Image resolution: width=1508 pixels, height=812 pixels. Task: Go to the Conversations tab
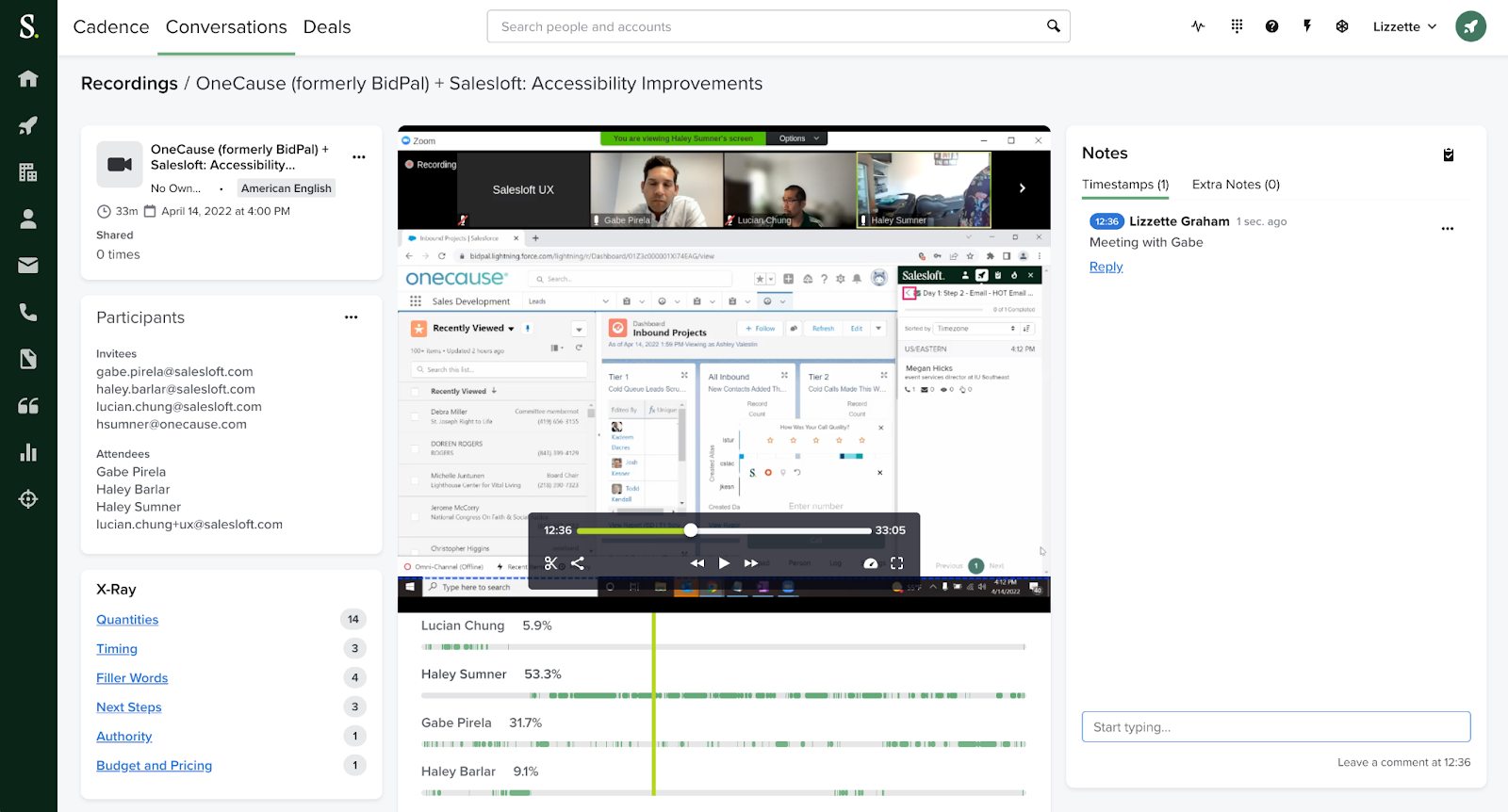pos(226,27)
